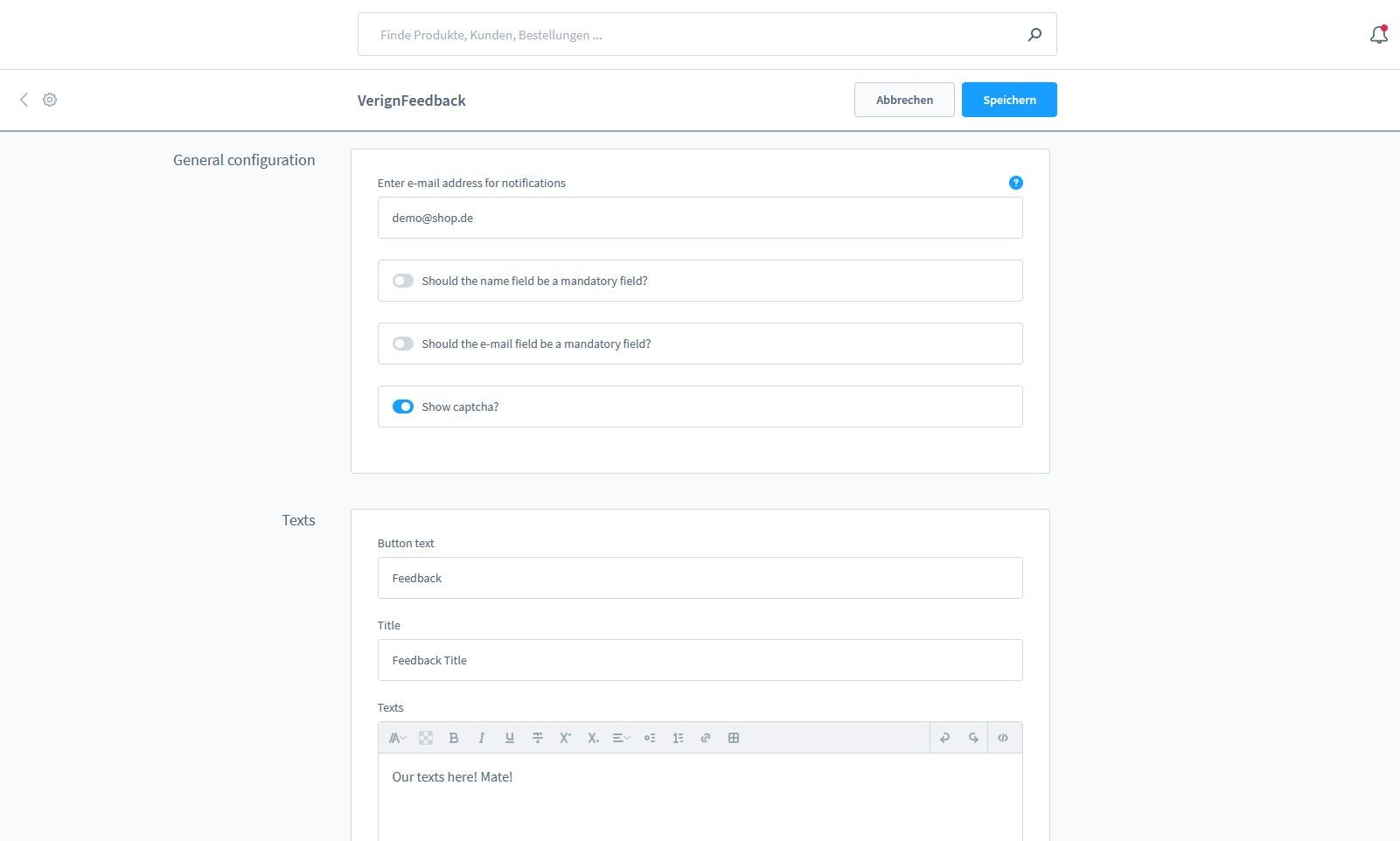
Task: Open the notifications bell
Action: (1379, 34)
